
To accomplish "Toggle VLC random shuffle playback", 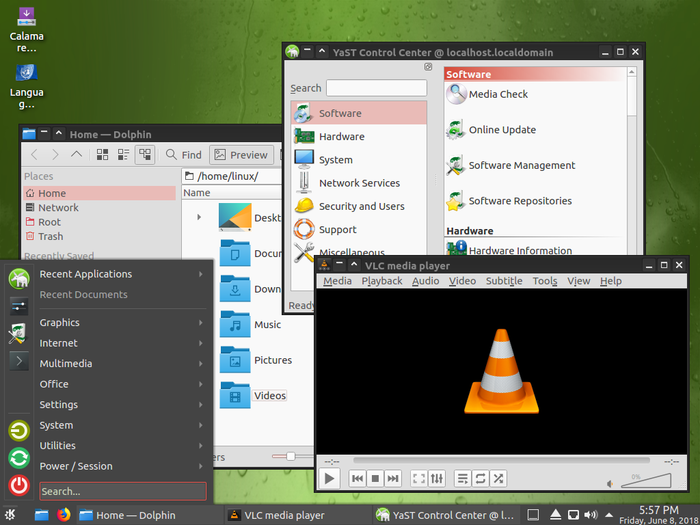I will tap(498, 479).
